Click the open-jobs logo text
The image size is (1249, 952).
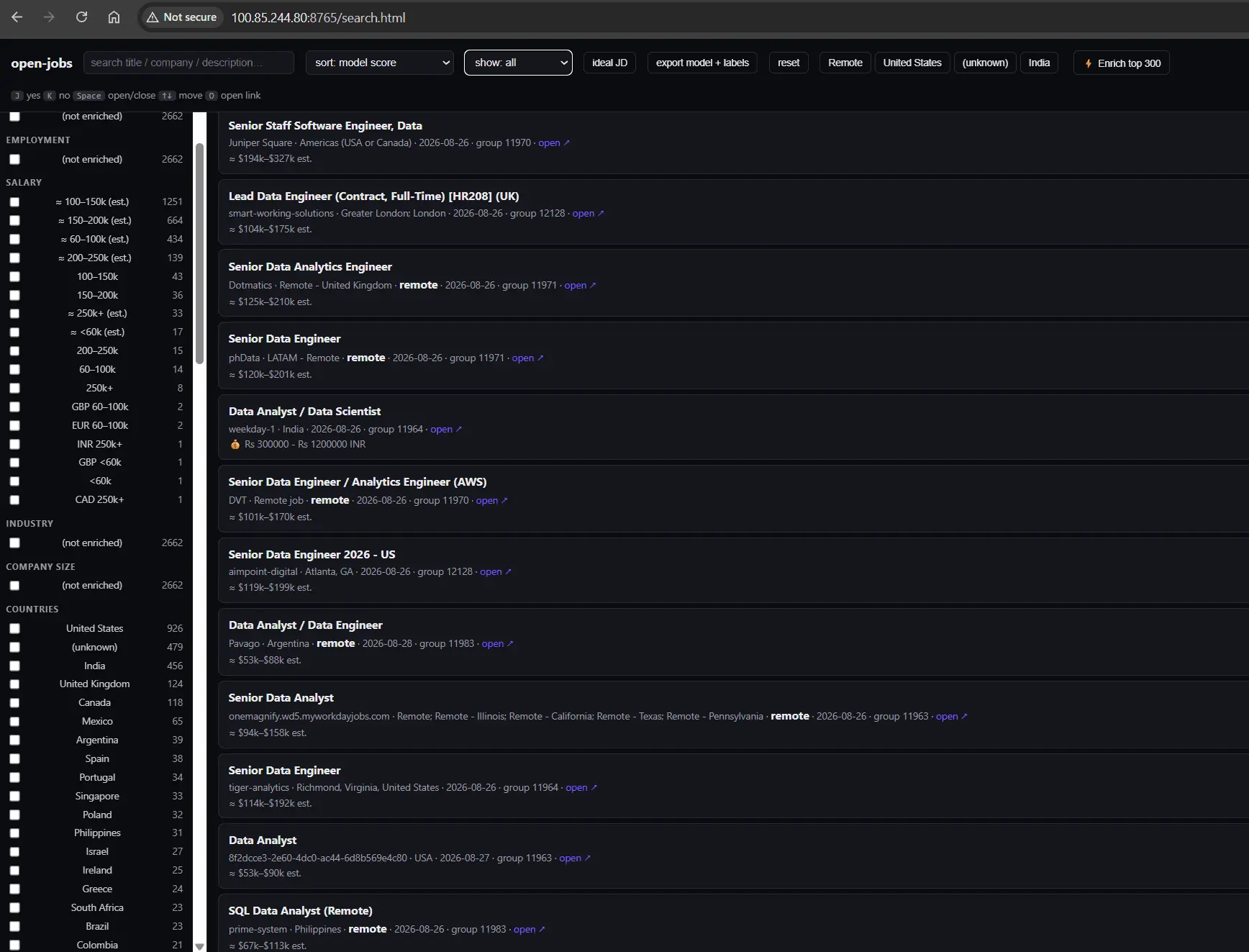tap(42, 63)
